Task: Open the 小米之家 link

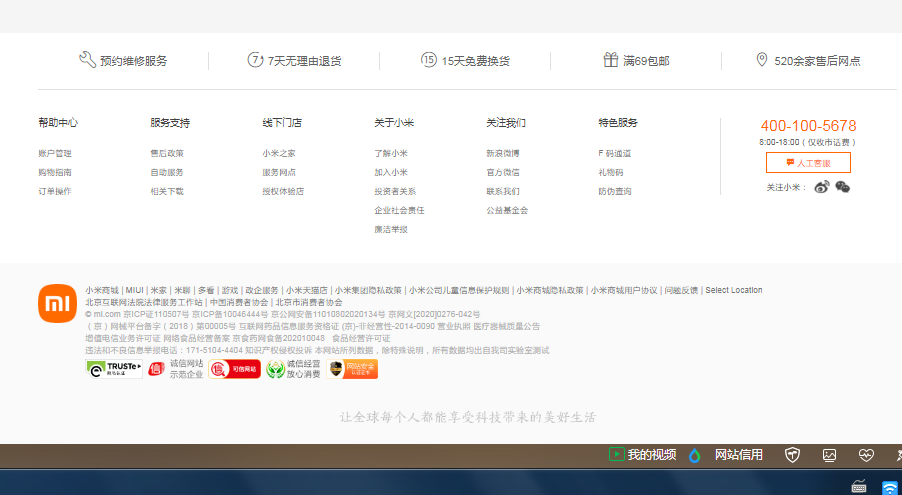Action: click(279, 153)
